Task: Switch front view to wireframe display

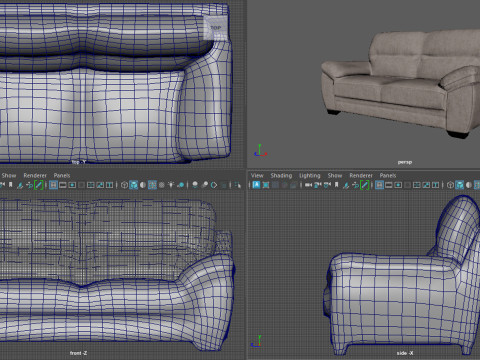Action: tap(124, 185)
